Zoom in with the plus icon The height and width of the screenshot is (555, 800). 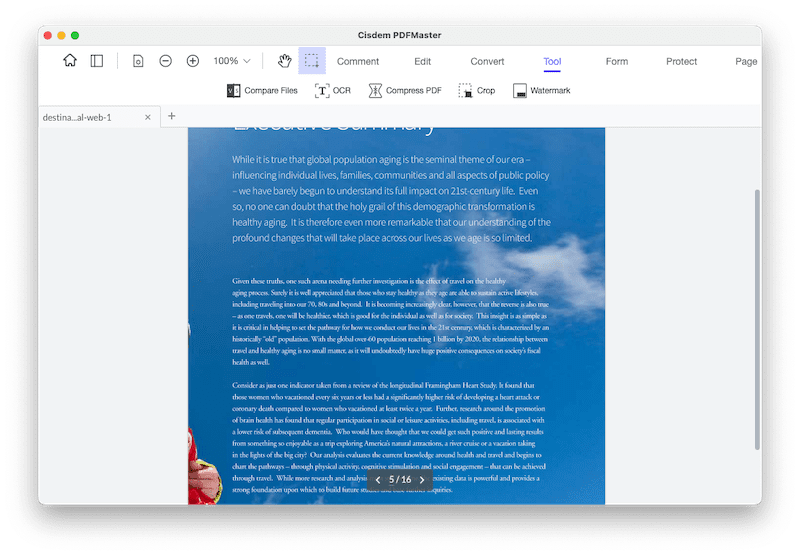pyautogui.click(x=193, y=61)
